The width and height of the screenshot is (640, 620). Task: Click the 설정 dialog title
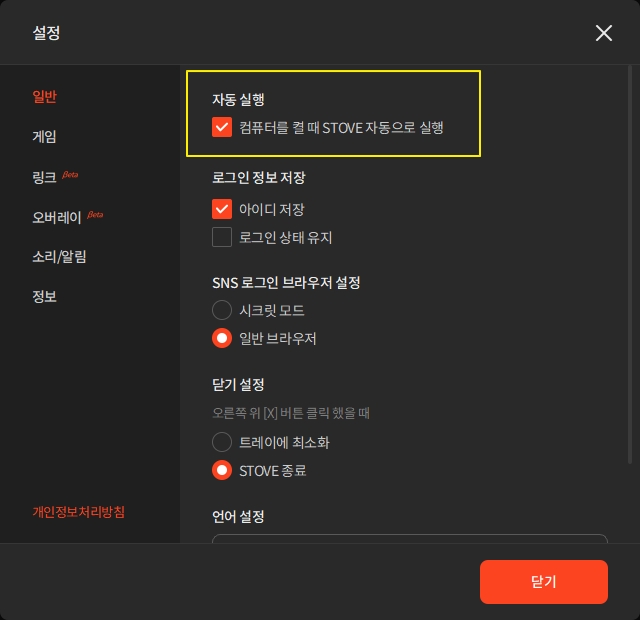46,33
